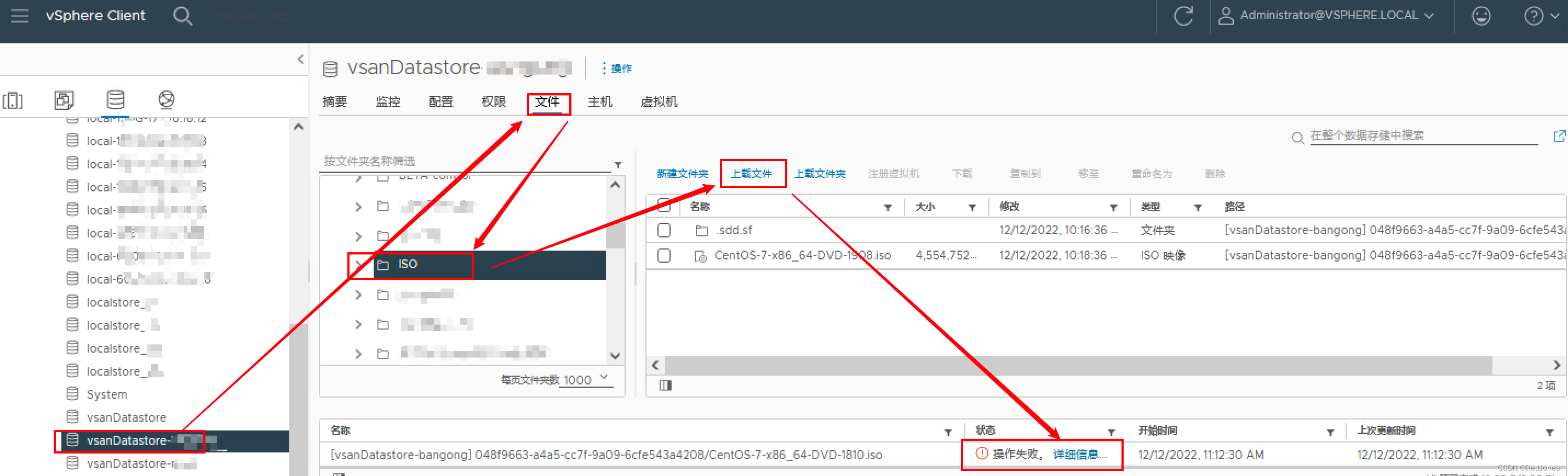The image size is (1568, 476).
Task: Click the global search magnifier icon
Action: [x=182, y=16]
